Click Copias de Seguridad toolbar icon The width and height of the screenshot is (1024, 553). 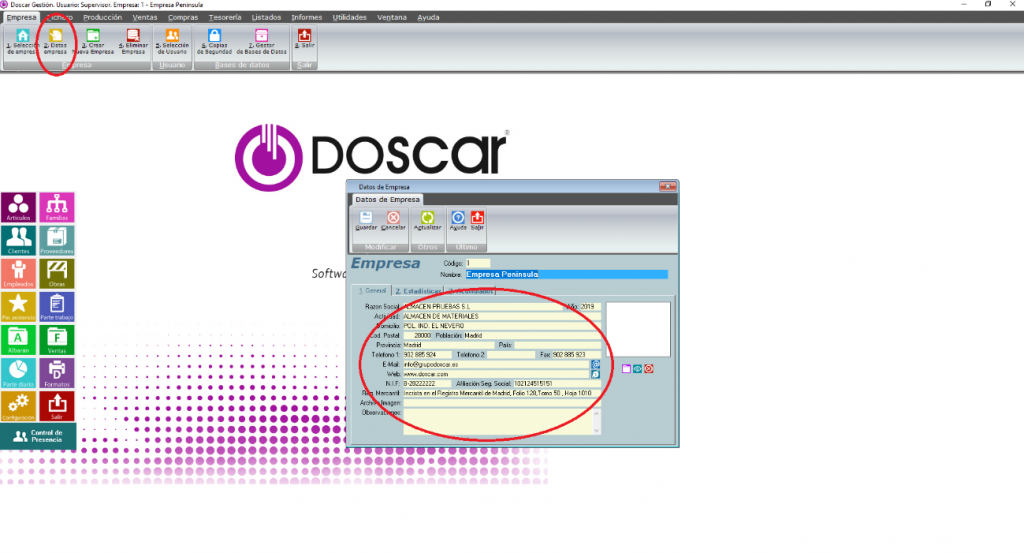214,42
